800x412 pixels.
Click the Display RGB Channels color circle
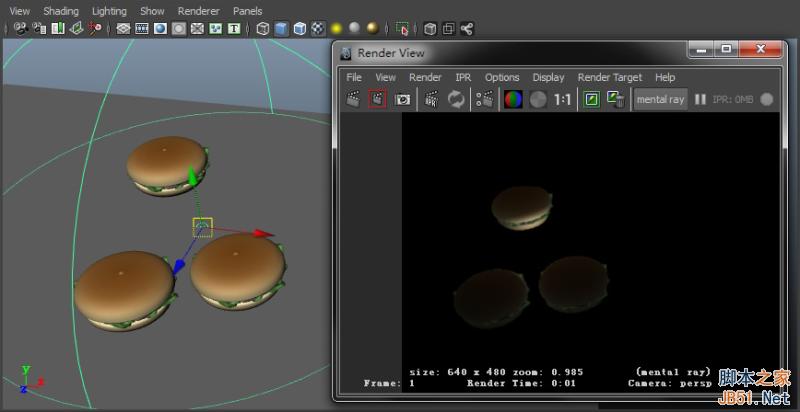tap(513, 99)
